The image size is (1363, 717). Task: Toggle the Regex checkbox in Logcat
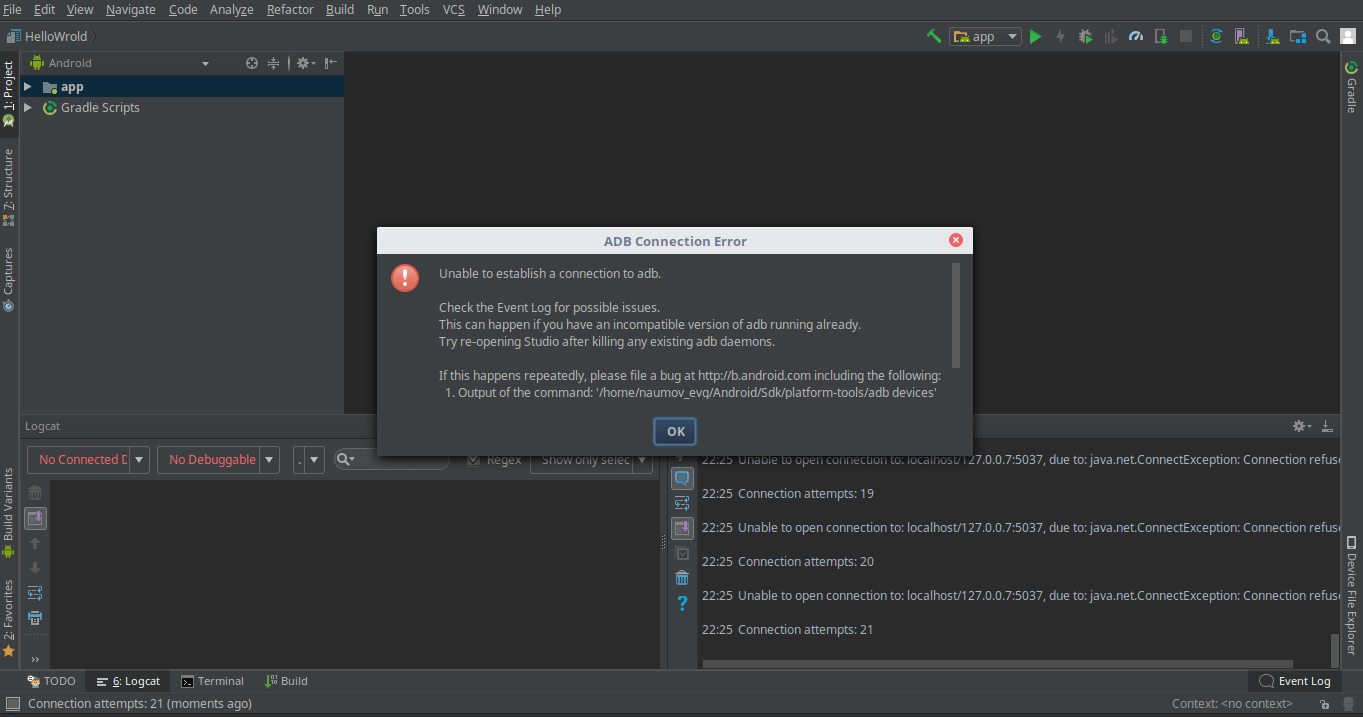click(x=474, y=460)
